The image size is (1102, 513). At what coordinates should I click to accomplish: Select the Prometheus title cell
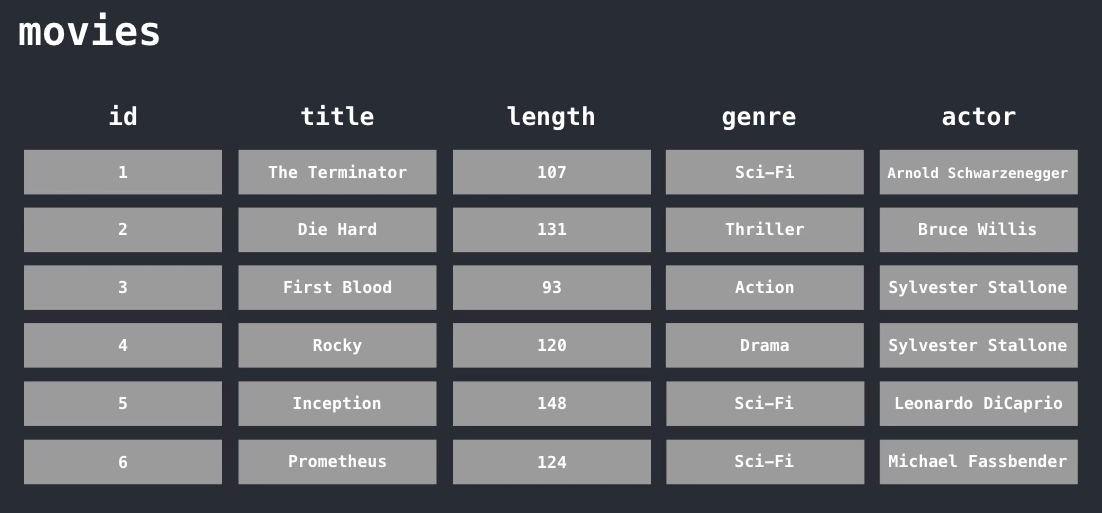(x=337, y=462)
